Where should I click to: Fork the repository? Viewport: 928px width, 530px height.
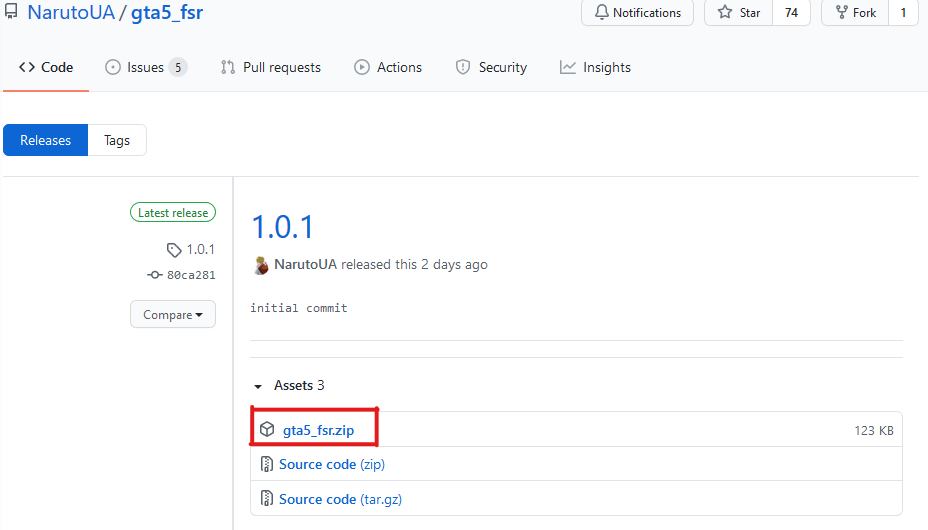[855, 13]
